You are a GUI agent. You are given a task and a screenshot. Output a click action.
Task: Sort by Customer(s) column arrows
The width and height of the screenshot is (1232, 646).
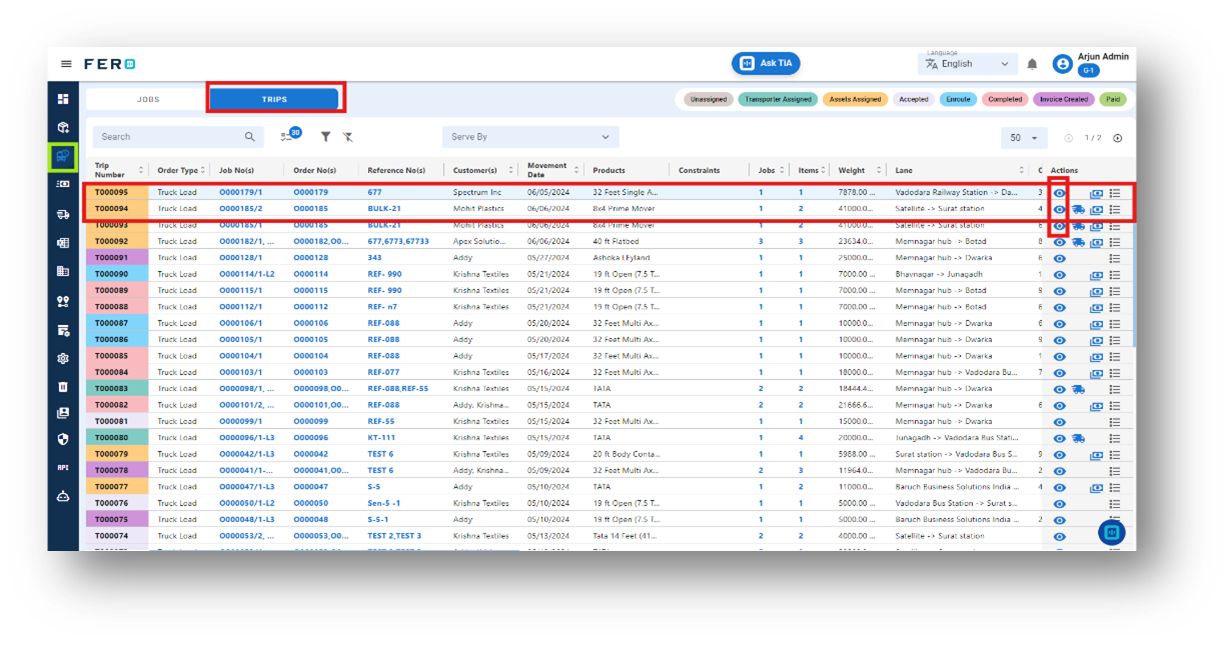pos(511,170)
